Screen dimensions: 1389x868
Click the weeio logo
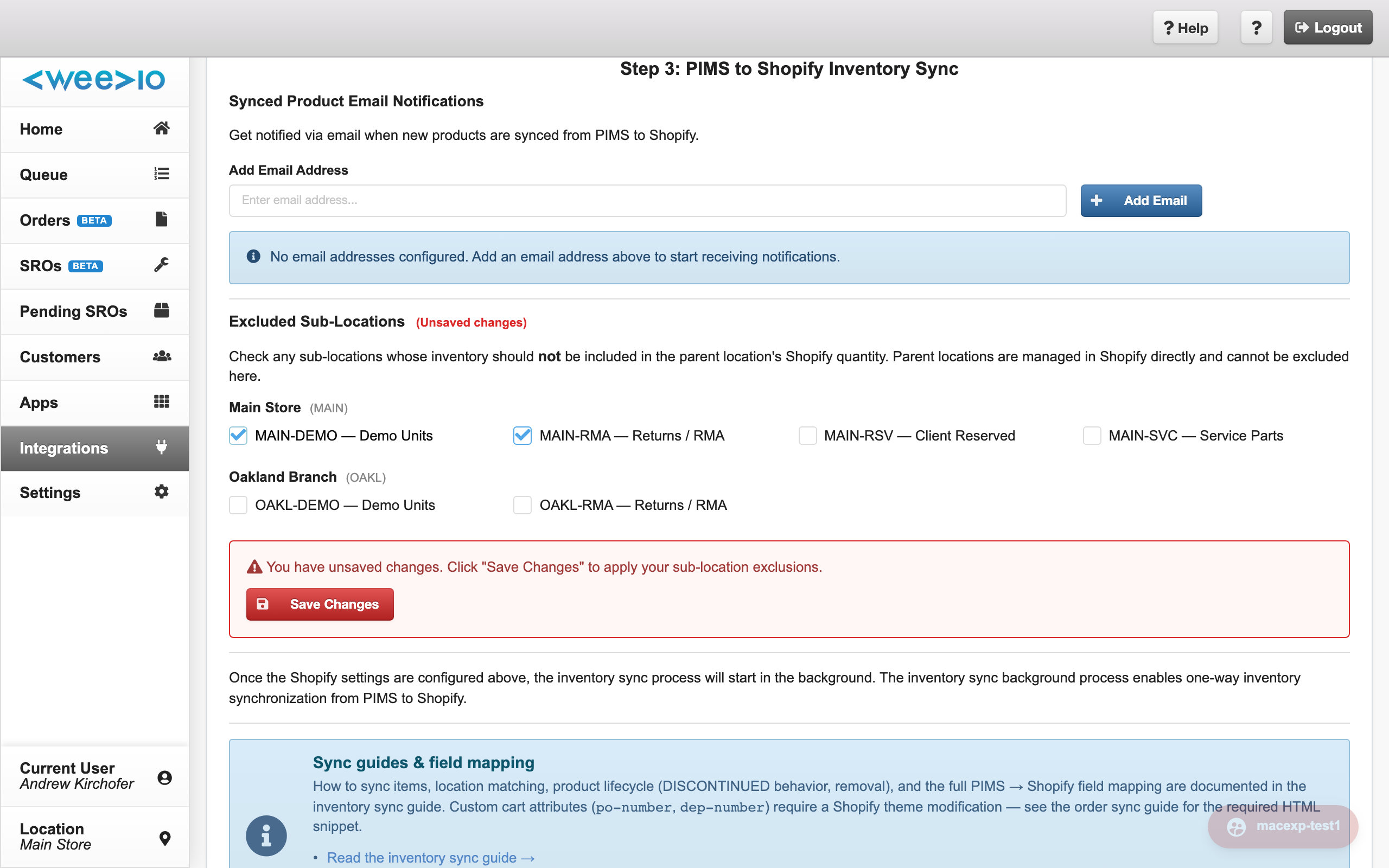coord(93,80)
